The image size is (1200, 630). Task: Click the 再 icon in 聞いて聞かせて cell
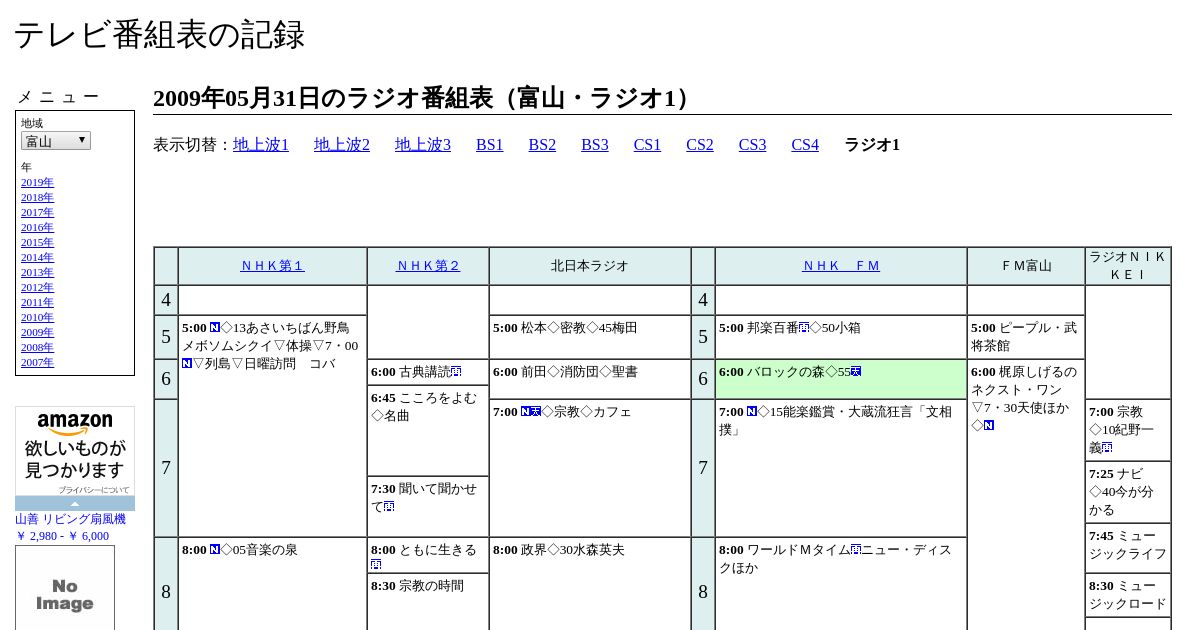coord(389,507)
